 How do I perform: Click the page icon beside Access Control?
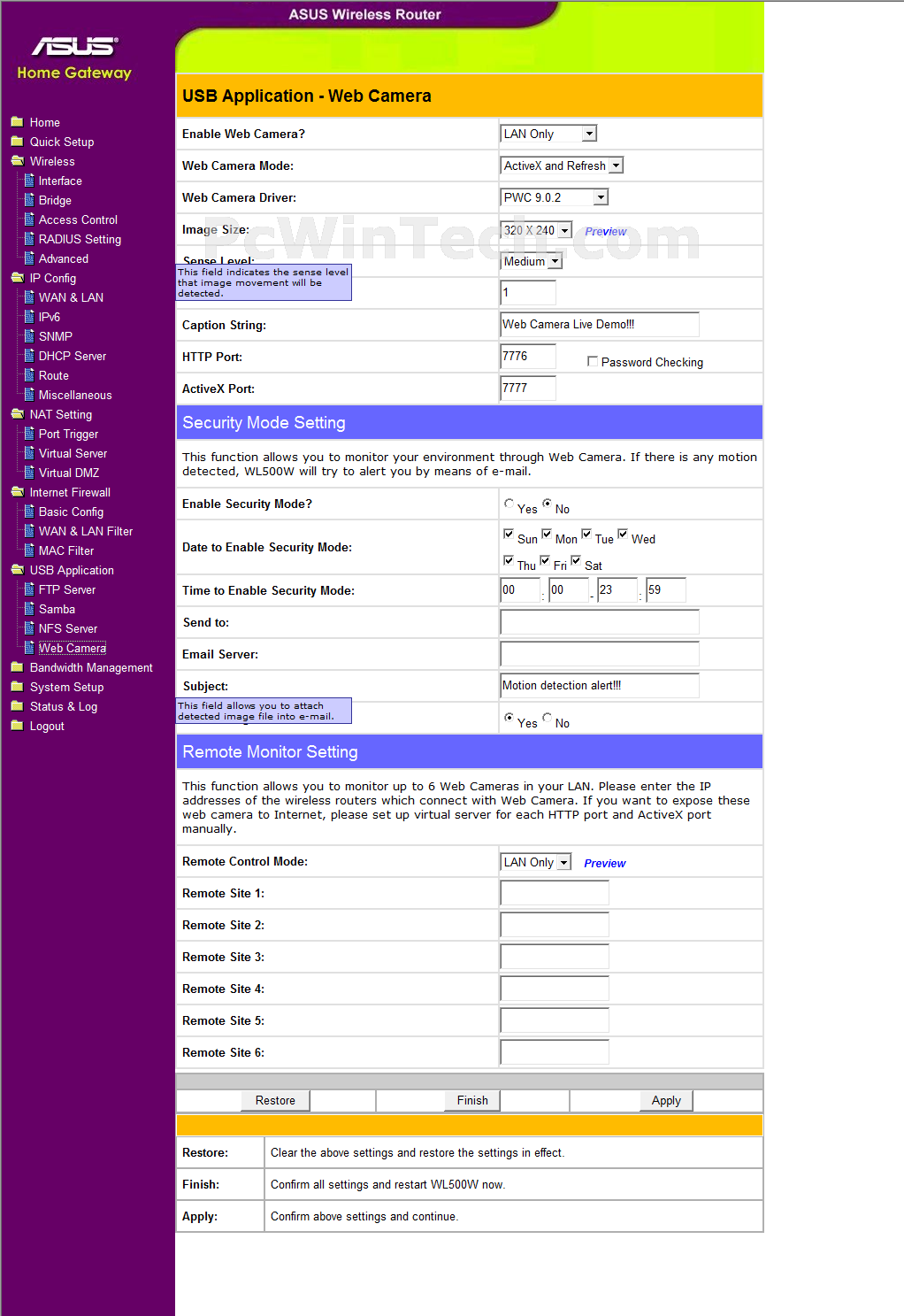click(x=29, y=219)
